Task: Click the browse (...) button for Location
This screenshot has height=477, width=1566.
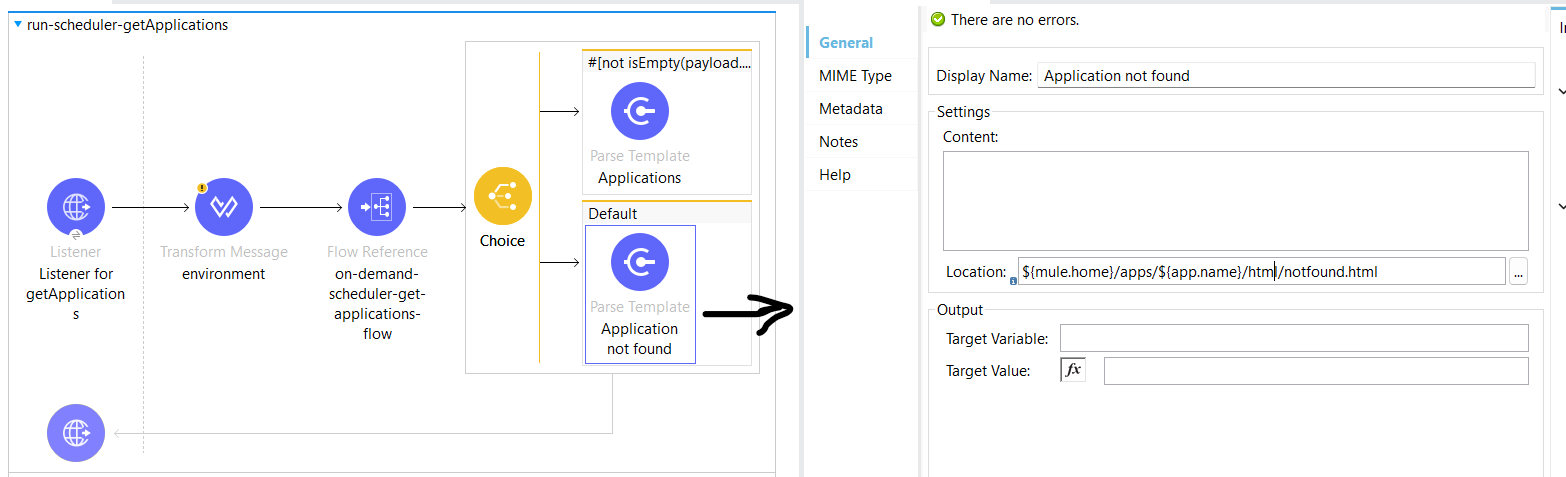Action: tap(1518, 271)
